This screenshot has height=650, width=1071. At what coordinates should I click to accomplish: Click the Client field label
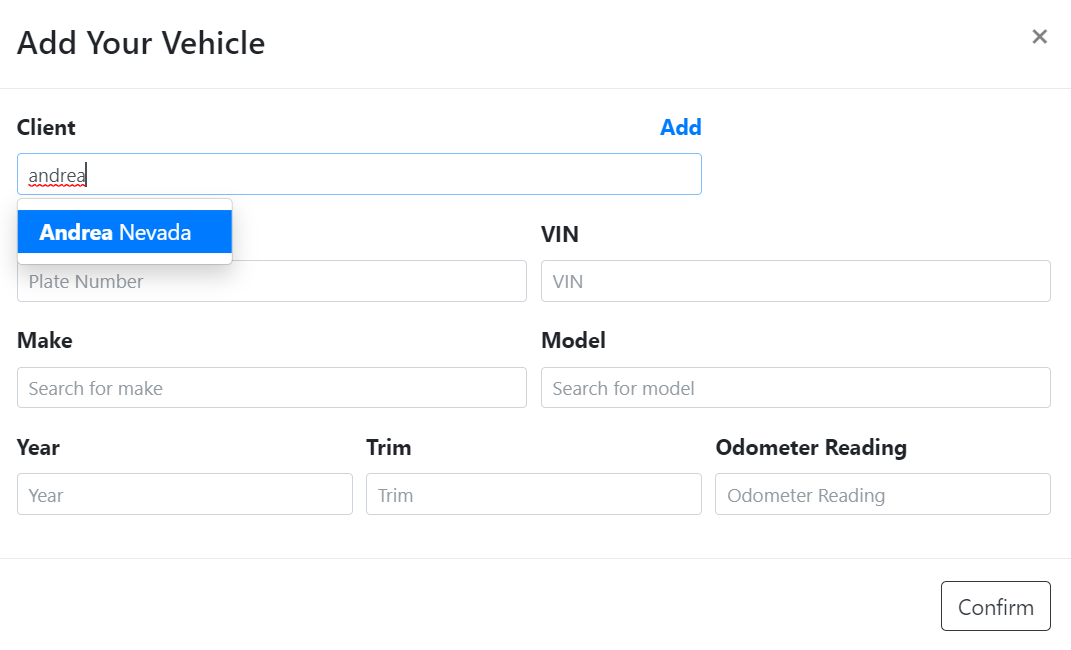tap(45, 127)
